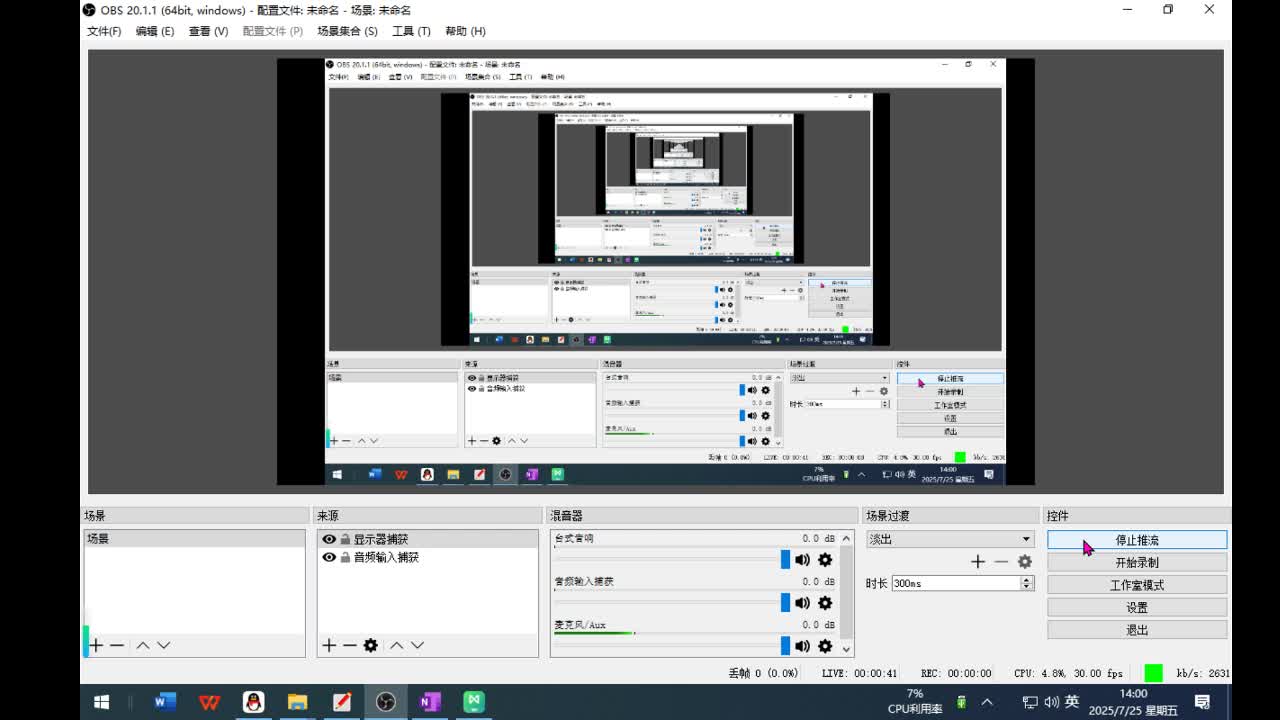The width and height of the screenshot is (1280, 720).
Task: Mute the 台式音响 channel speaker icon
Action: [802, 560]
